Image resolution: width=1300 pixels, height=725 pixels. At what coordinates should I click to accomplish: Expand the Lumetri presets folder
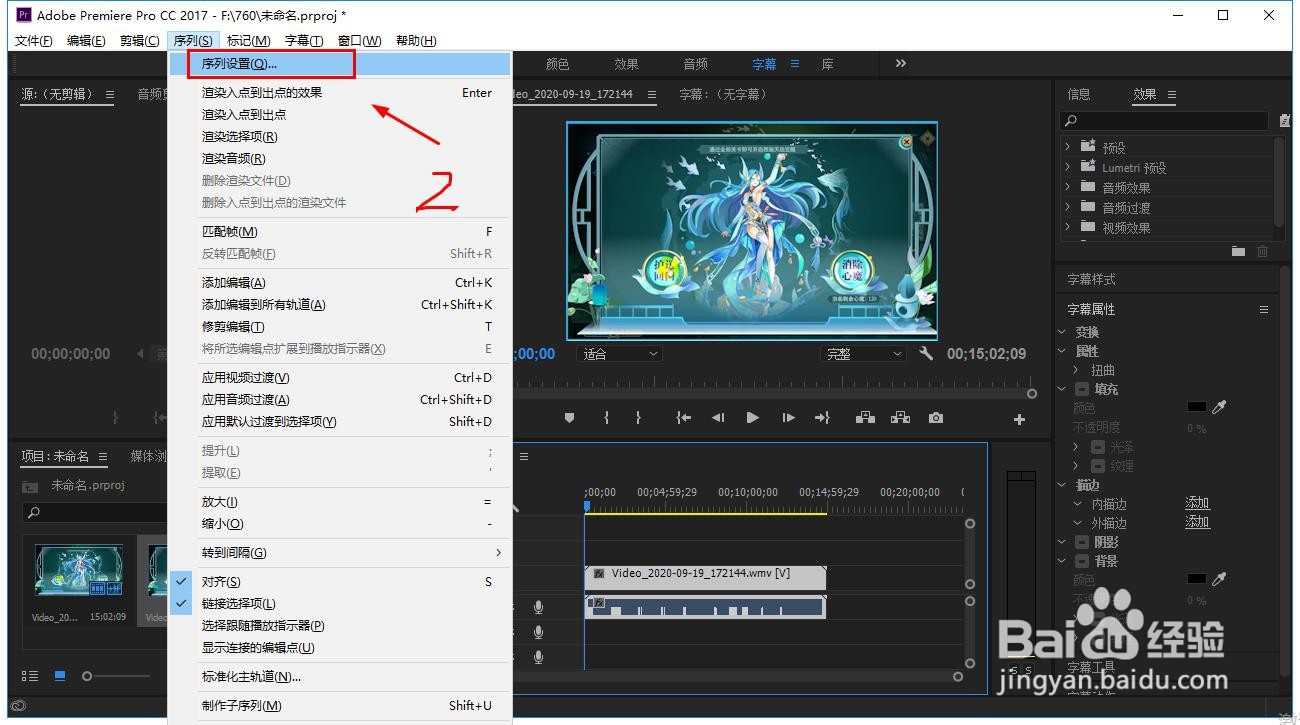(1068, 167)
